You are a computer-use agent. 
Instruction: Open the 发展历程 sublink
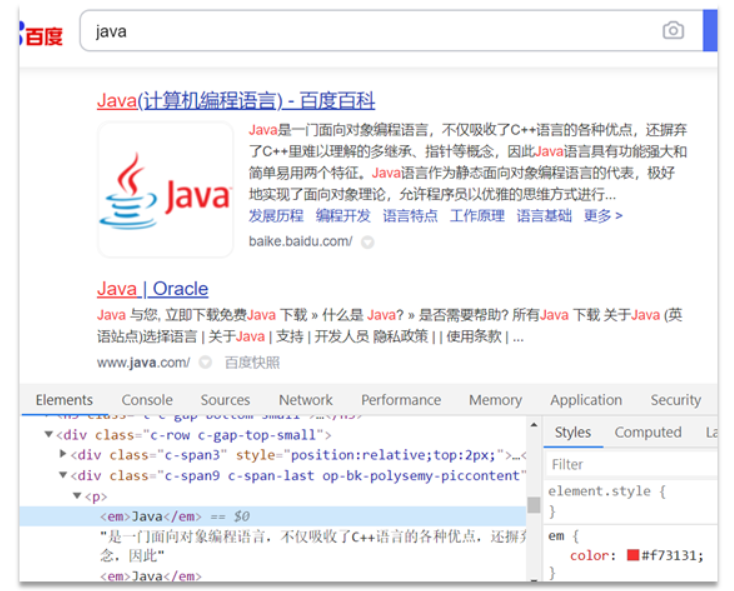pyautogui.click(x=276, y=216)
